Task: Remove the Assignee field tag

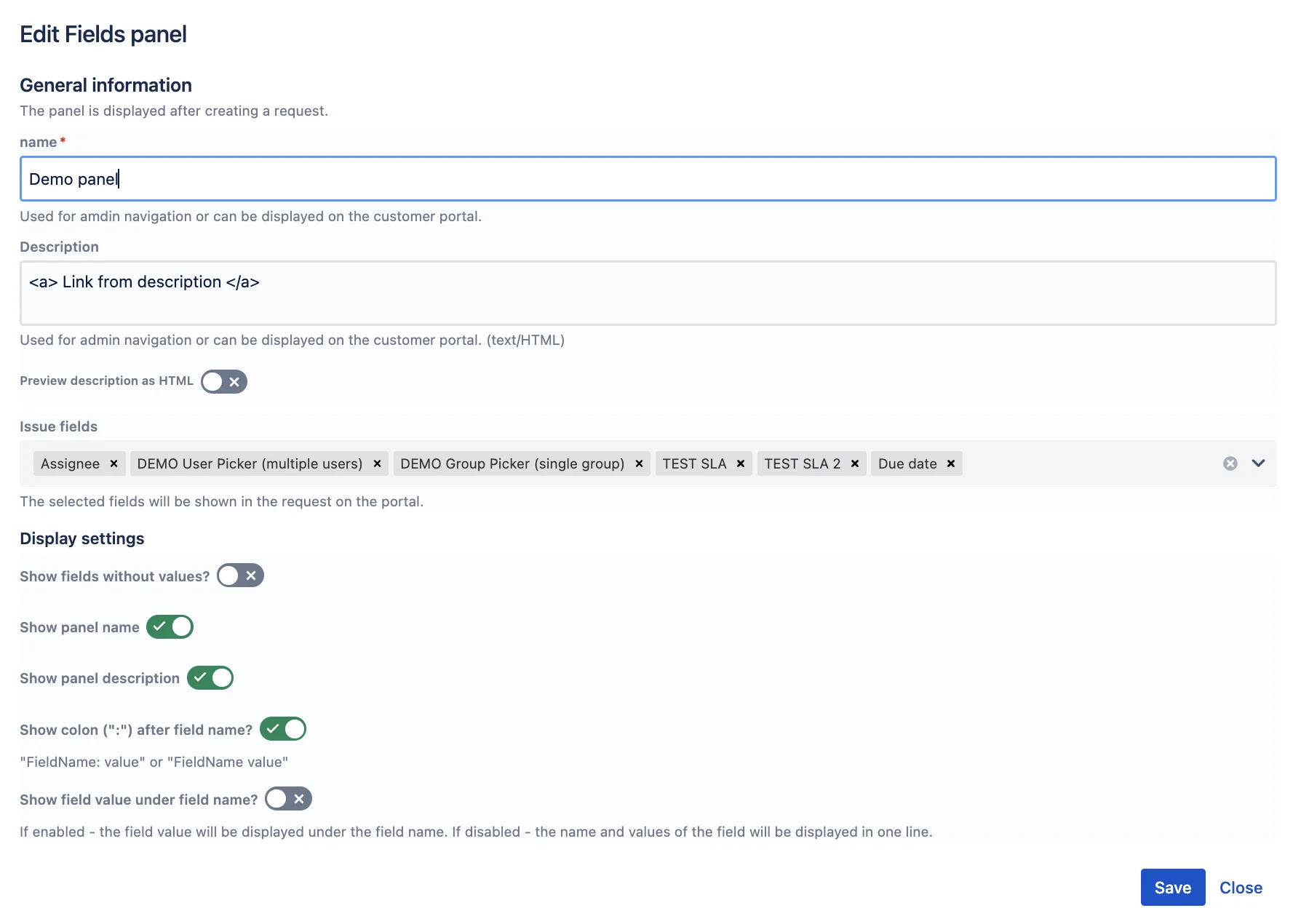Action: point(114,463)
